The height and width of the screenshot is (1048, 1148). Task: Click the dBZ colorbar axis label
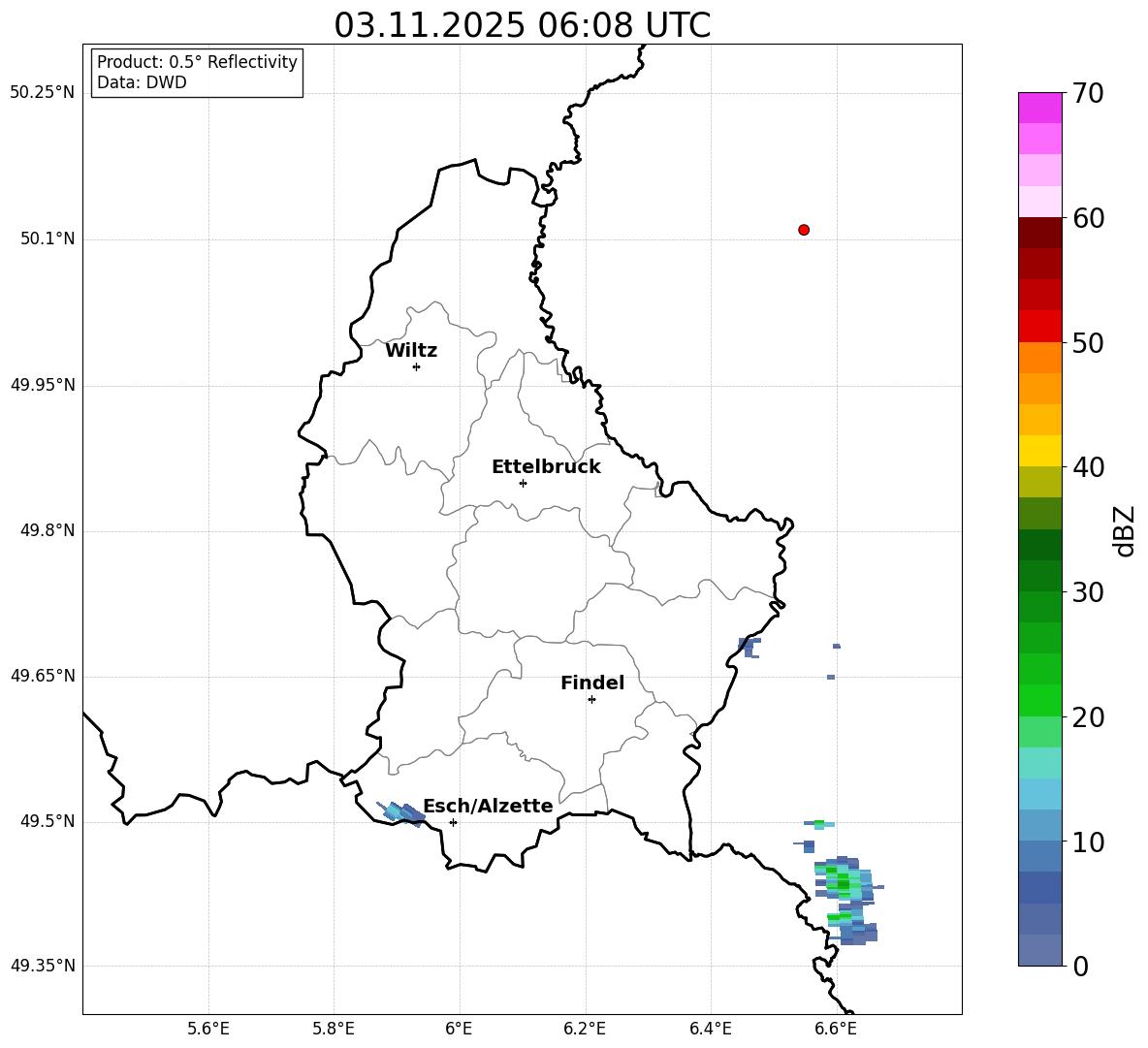1125,530
